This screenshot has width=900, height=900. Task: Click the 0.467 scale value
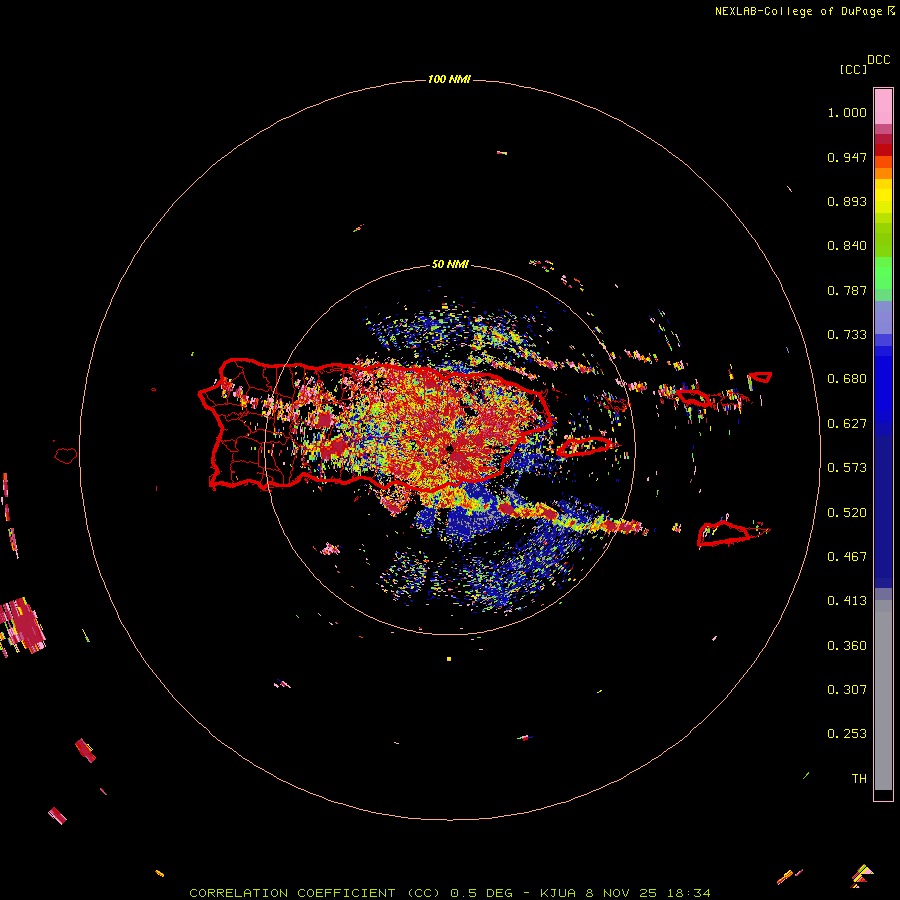[847, 557]
